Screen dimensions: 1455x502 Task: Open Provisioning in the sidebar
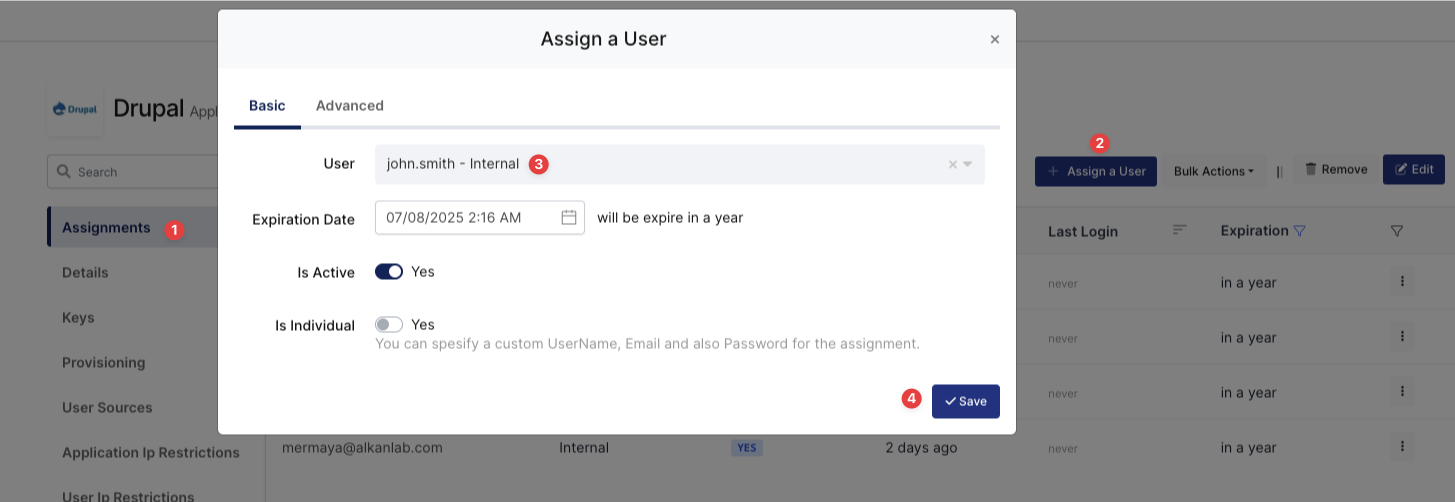point(104,362)
